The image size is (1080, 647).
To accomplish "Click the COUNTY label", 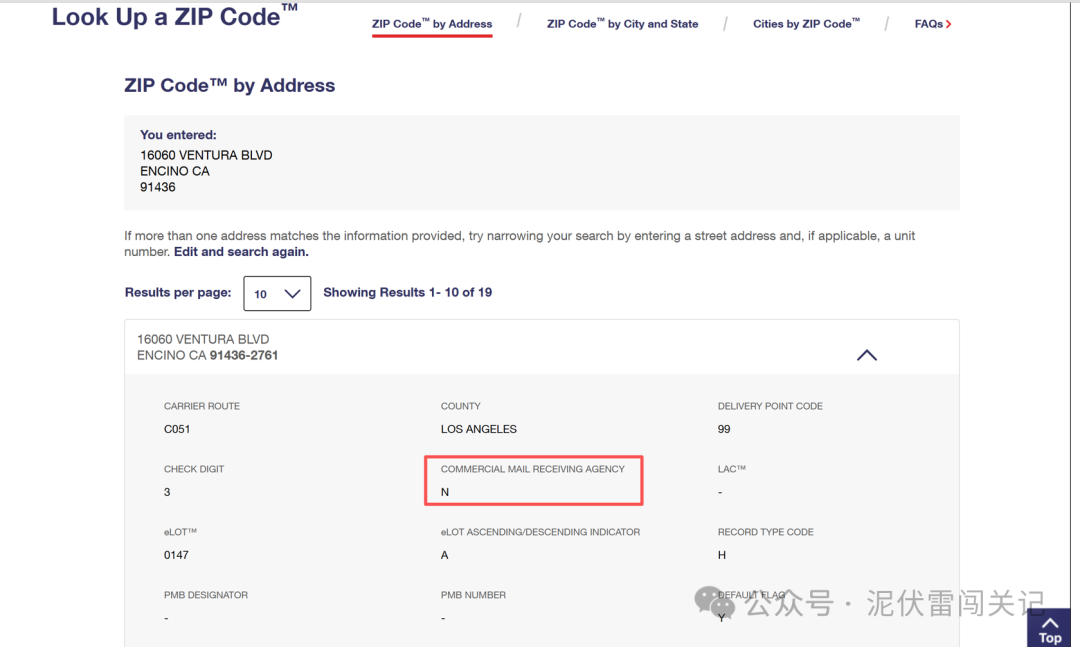I will (461, 406).
